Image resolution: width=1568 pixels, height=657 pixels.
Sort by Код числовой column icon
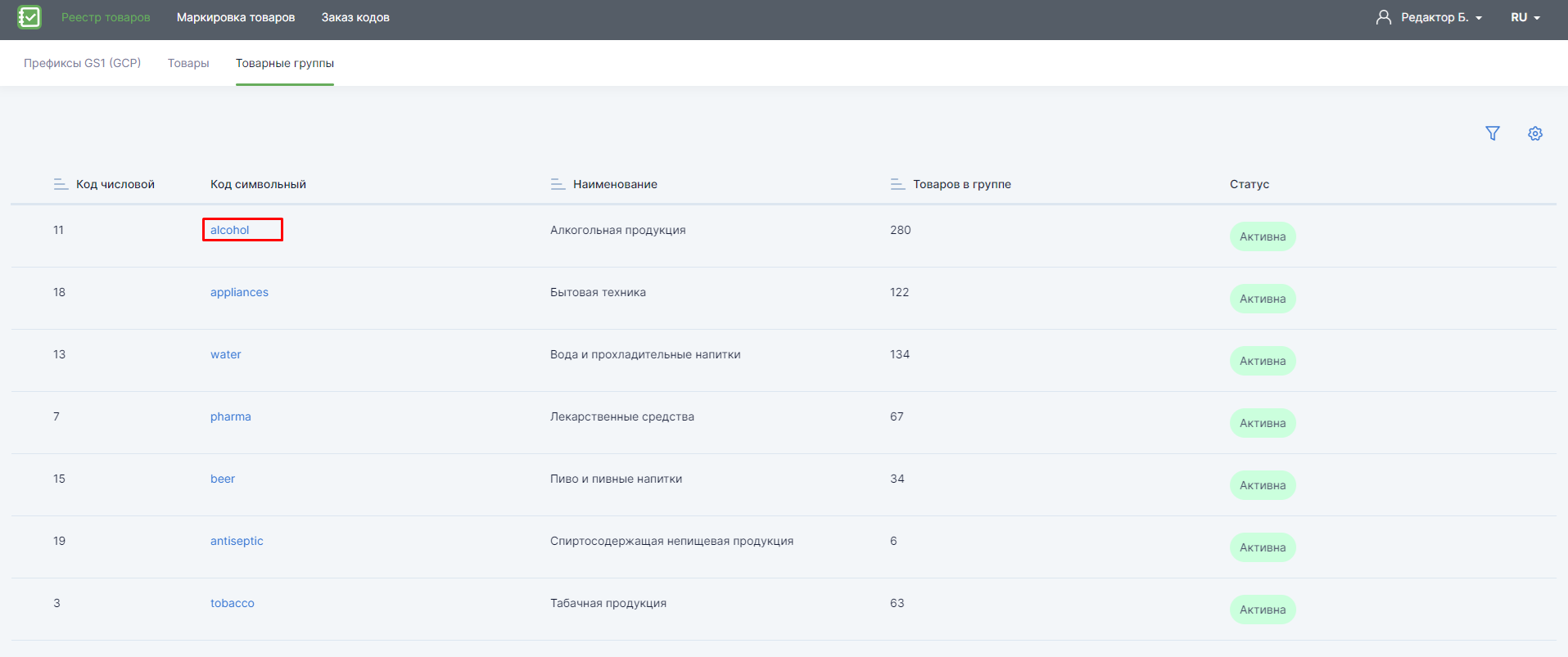coord(61,184)
